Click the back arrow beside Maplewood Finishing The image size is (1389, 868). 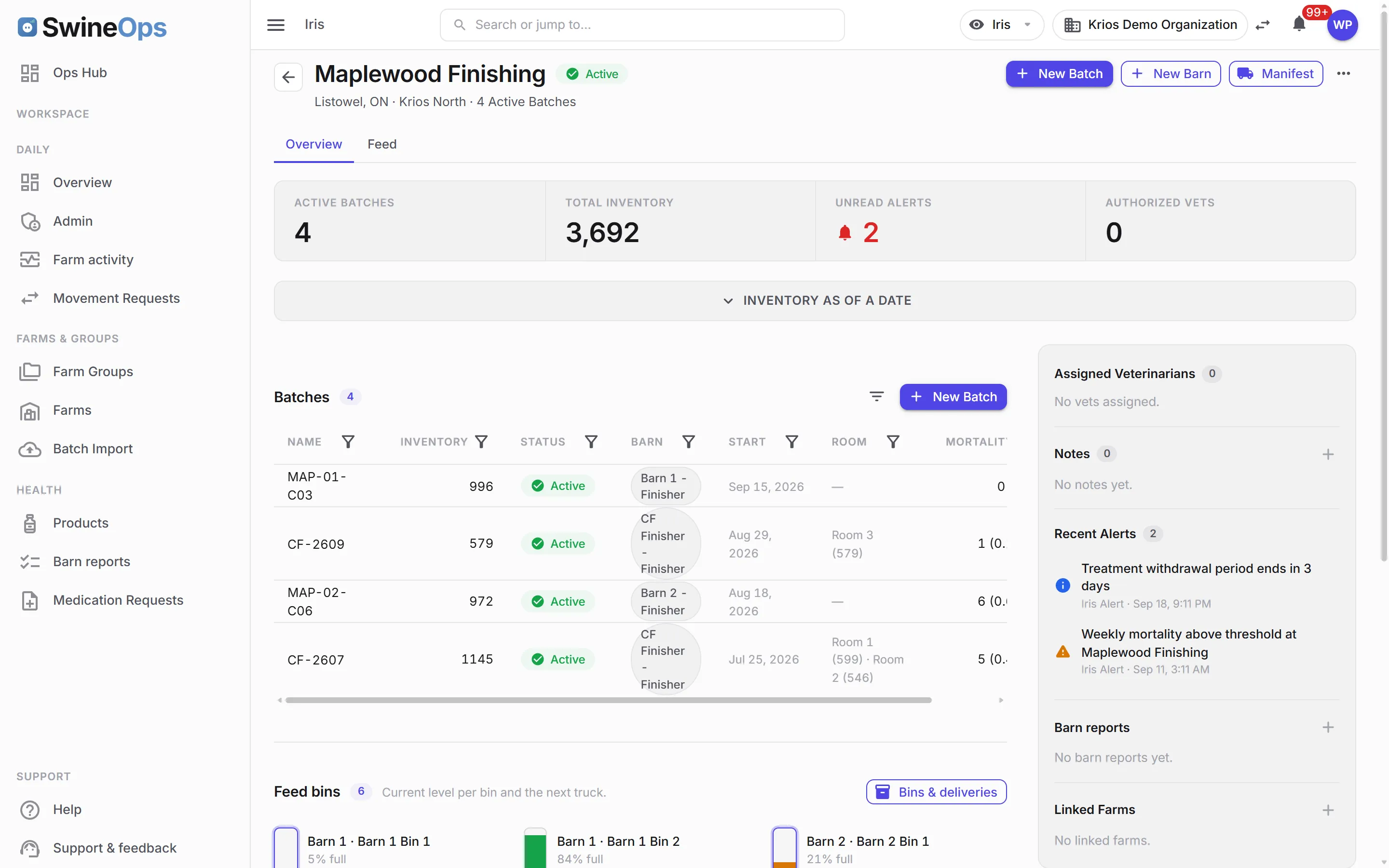[288, 77]
